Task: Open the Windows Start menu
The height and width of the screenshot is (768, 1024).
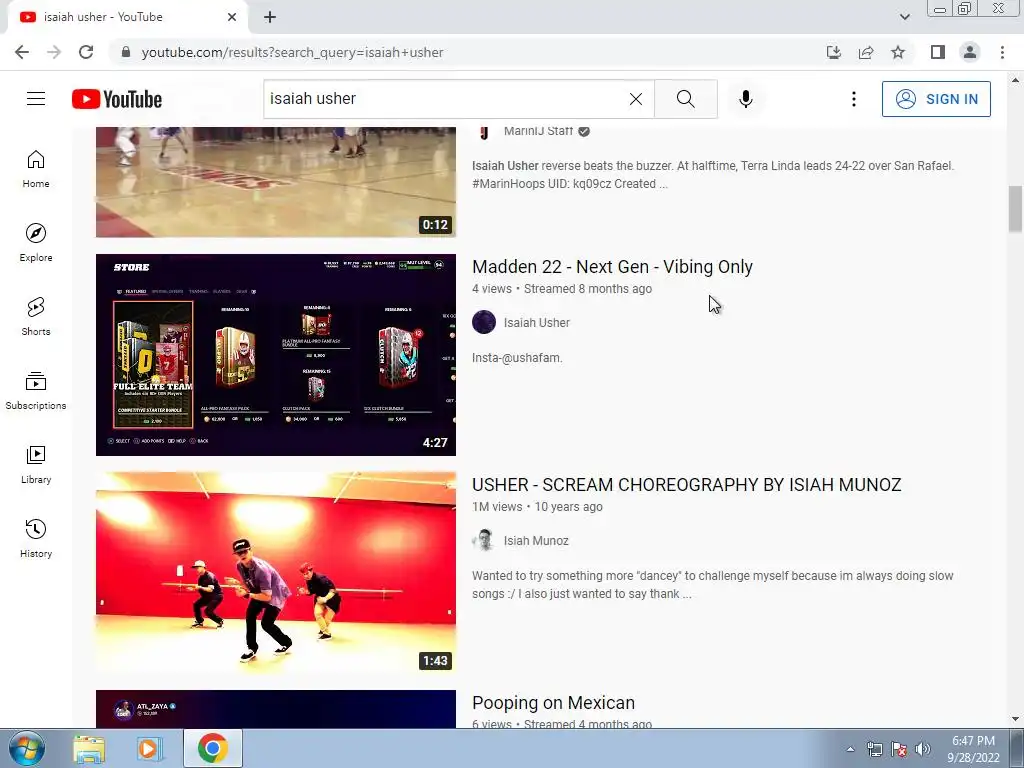Action: [x=27, y=748]
